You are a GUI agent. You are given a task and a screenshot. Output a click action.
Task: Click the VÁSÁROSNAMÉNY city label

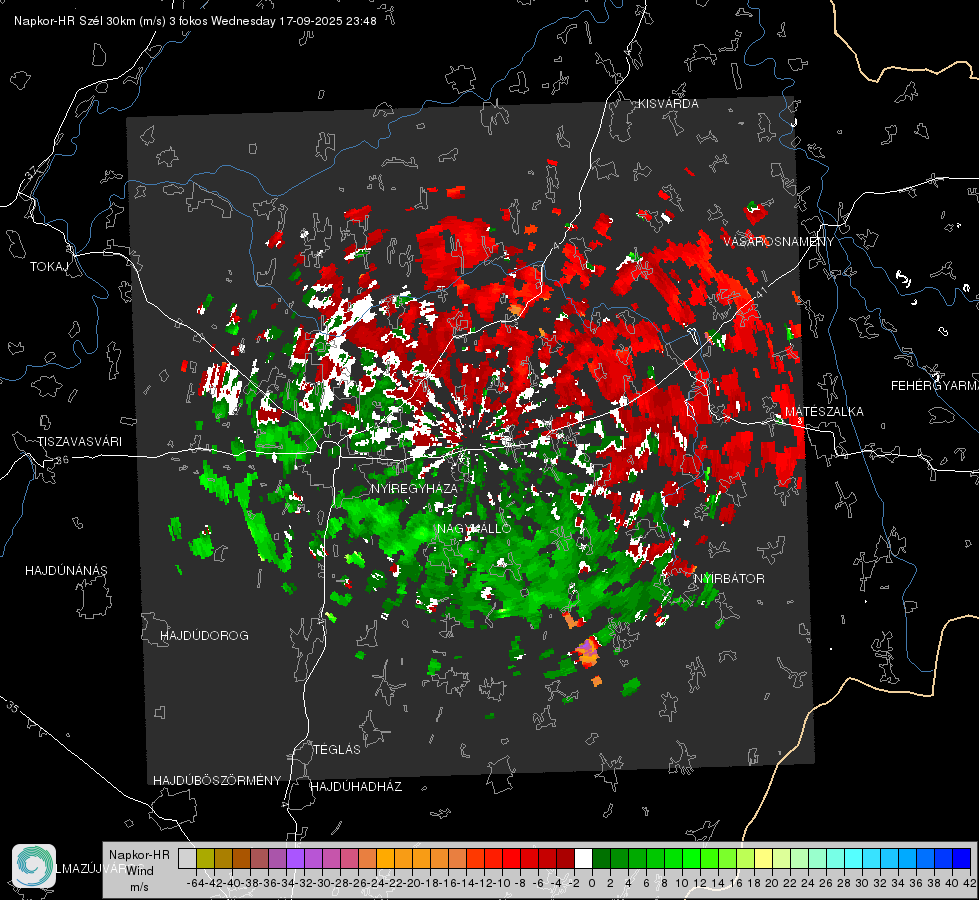click(x=779, y=242)
